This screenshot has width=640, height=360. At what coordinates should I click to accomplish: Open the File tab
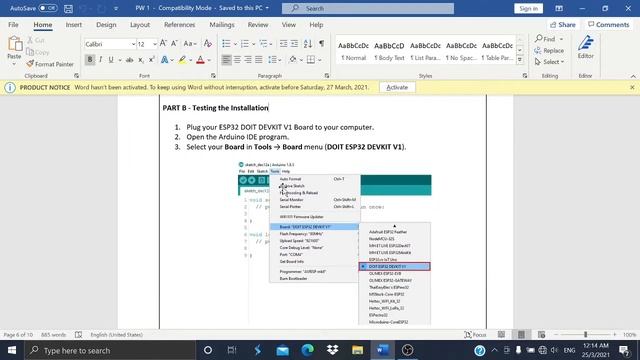coord(13,25)
